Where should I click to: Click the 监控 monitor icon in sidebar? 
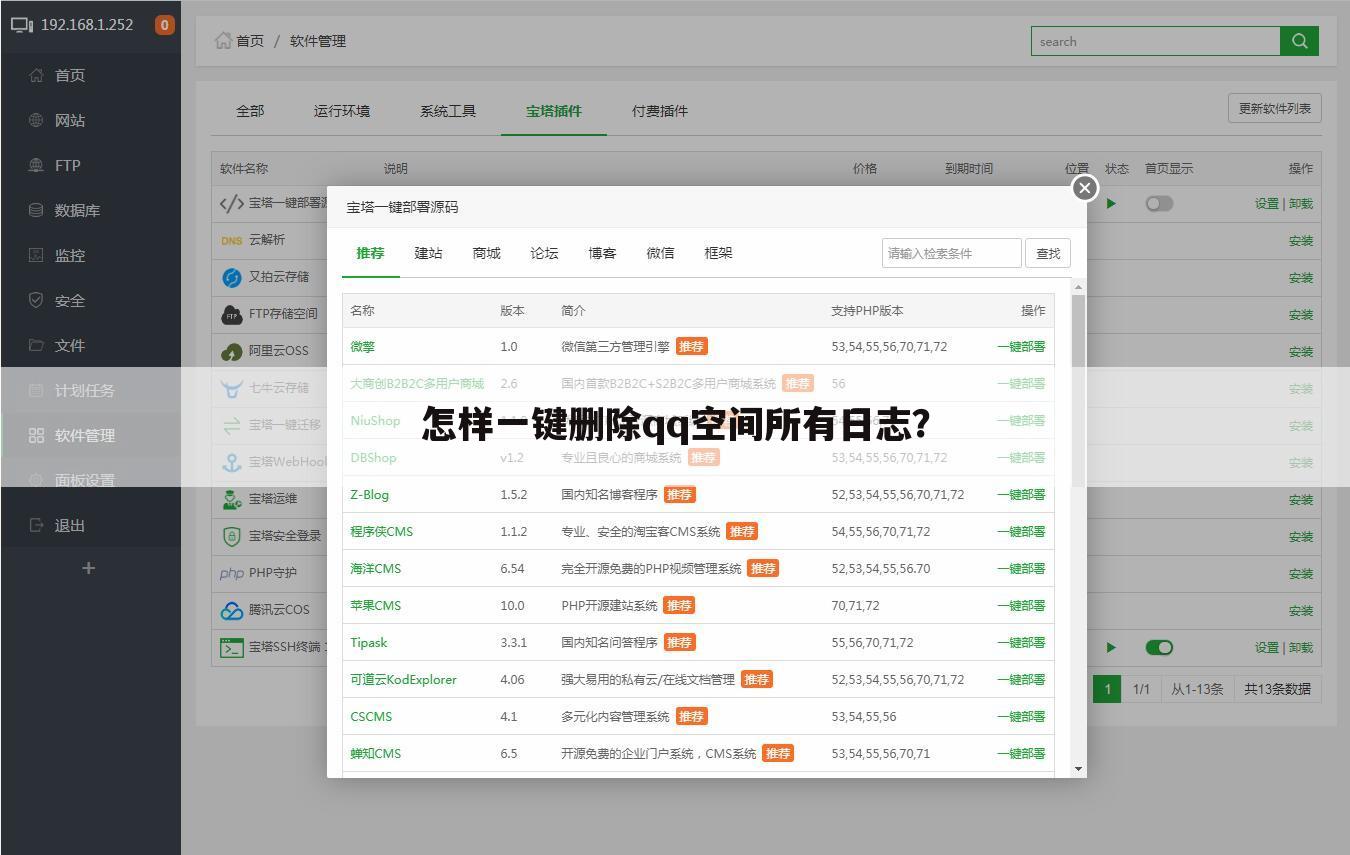36,255
